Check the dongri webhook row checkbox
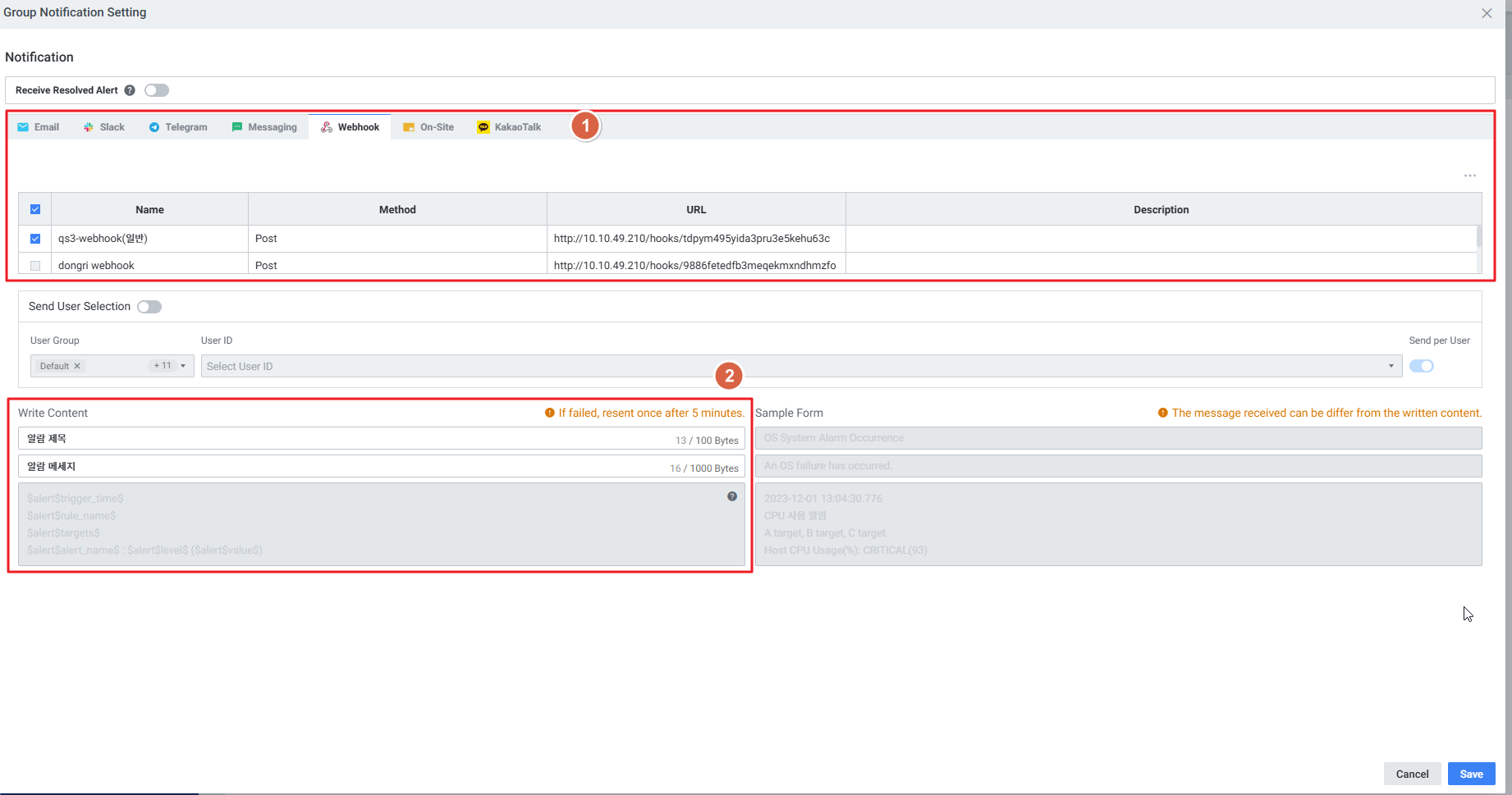Screen dimensions: 1512x795 (x=35, y=266)
